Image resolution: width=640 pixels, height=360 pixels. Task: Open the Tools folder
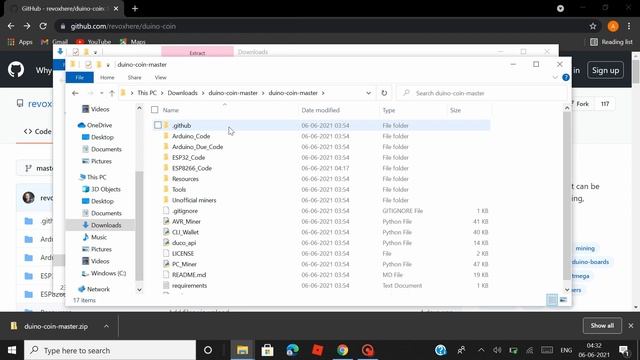[178, 189]
